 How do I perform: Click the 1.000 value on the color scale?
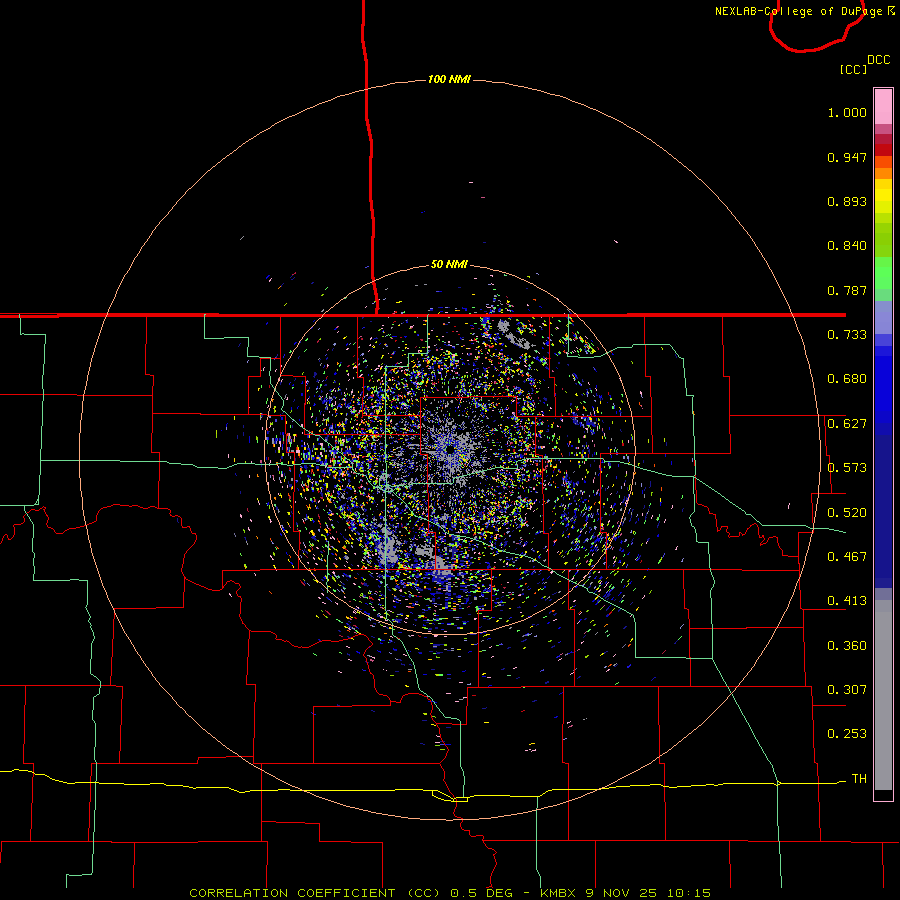tap(847, 112)
